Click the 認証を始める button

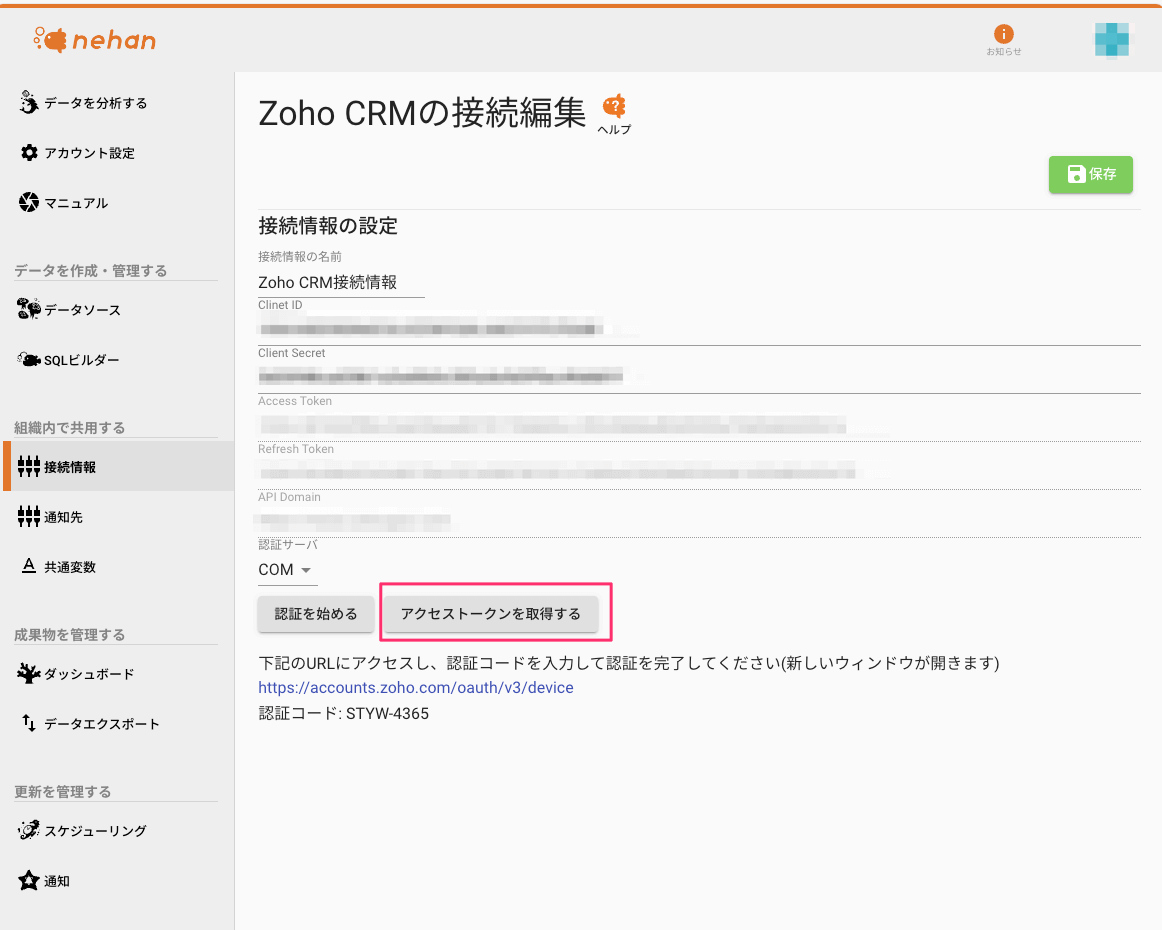tap(316, 614)
